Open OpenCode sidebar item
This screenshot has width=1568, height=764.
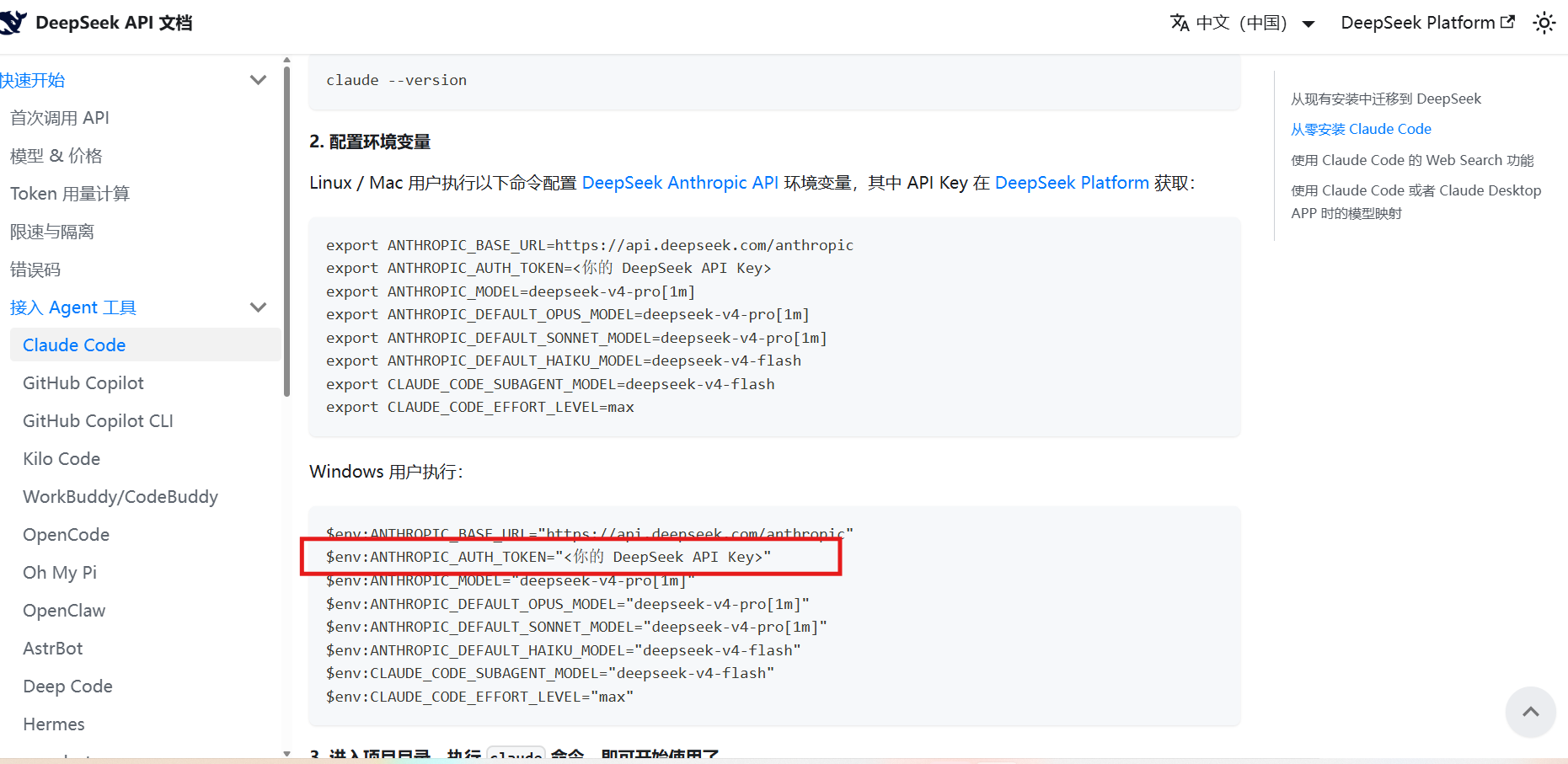click(67, 535)
